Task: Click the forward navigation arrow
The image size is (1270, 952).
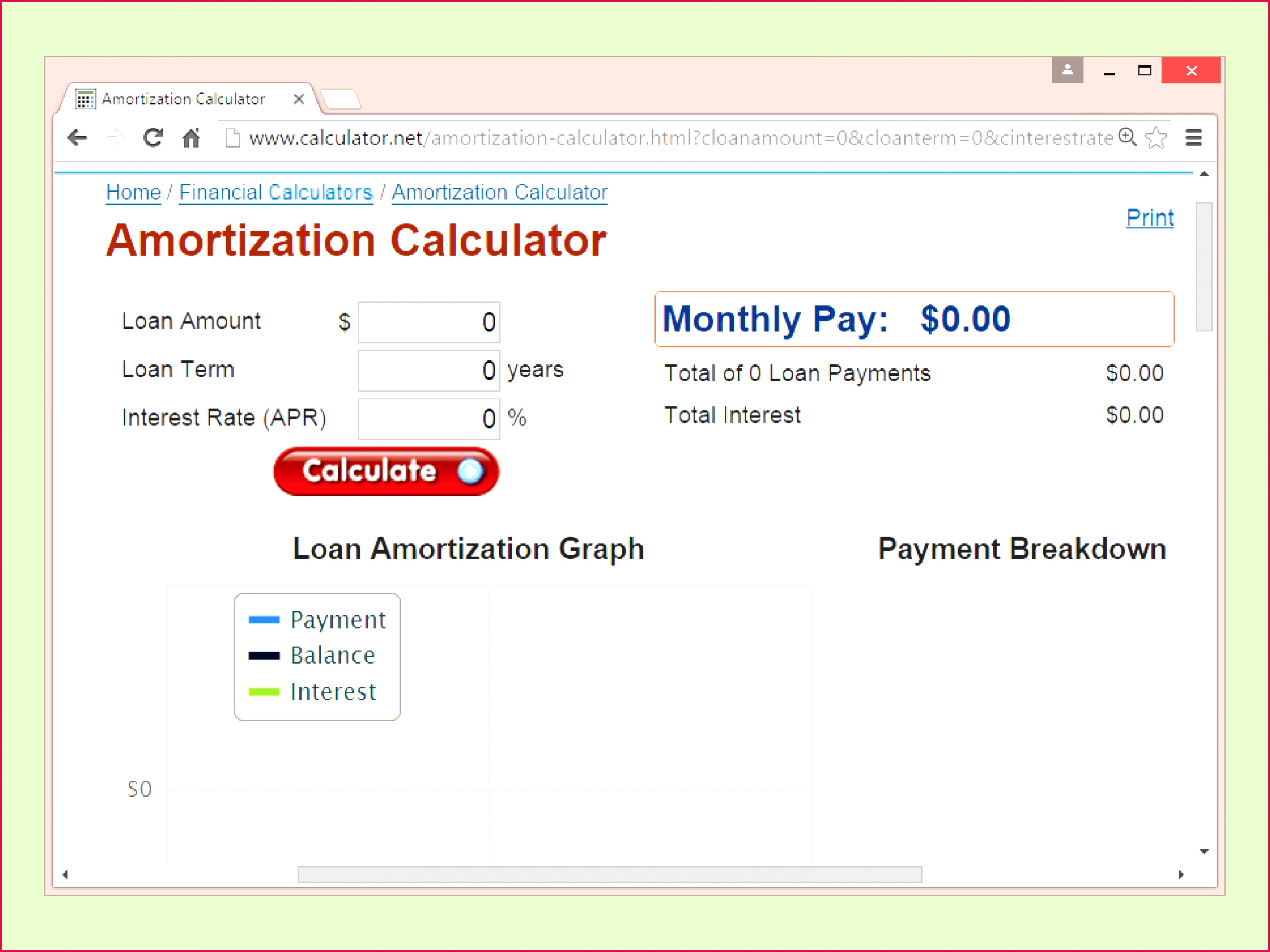Action: click(x=116, y=138)
